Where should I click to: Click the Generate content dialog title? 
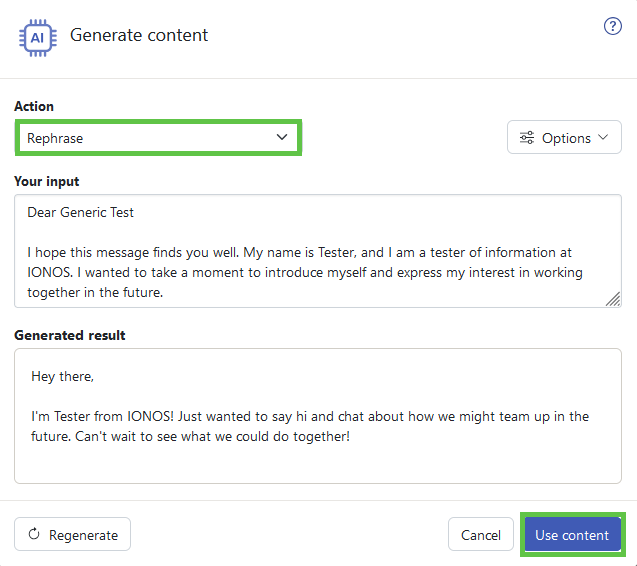(139, 35)
